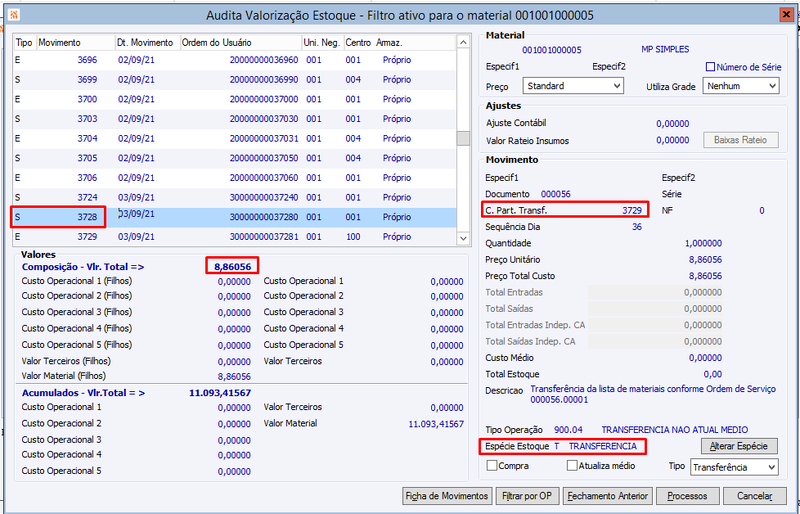This screenshot has height=514, width=800.
Task: Open the Preço Standard dropdown
Action: click(x=573, y=86)
